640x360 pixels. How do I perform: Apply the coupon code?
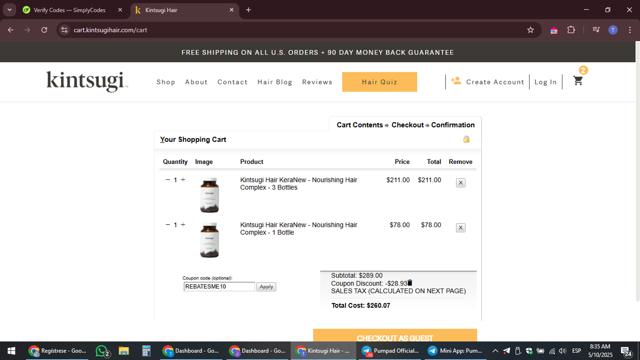[x=266, y=287]
